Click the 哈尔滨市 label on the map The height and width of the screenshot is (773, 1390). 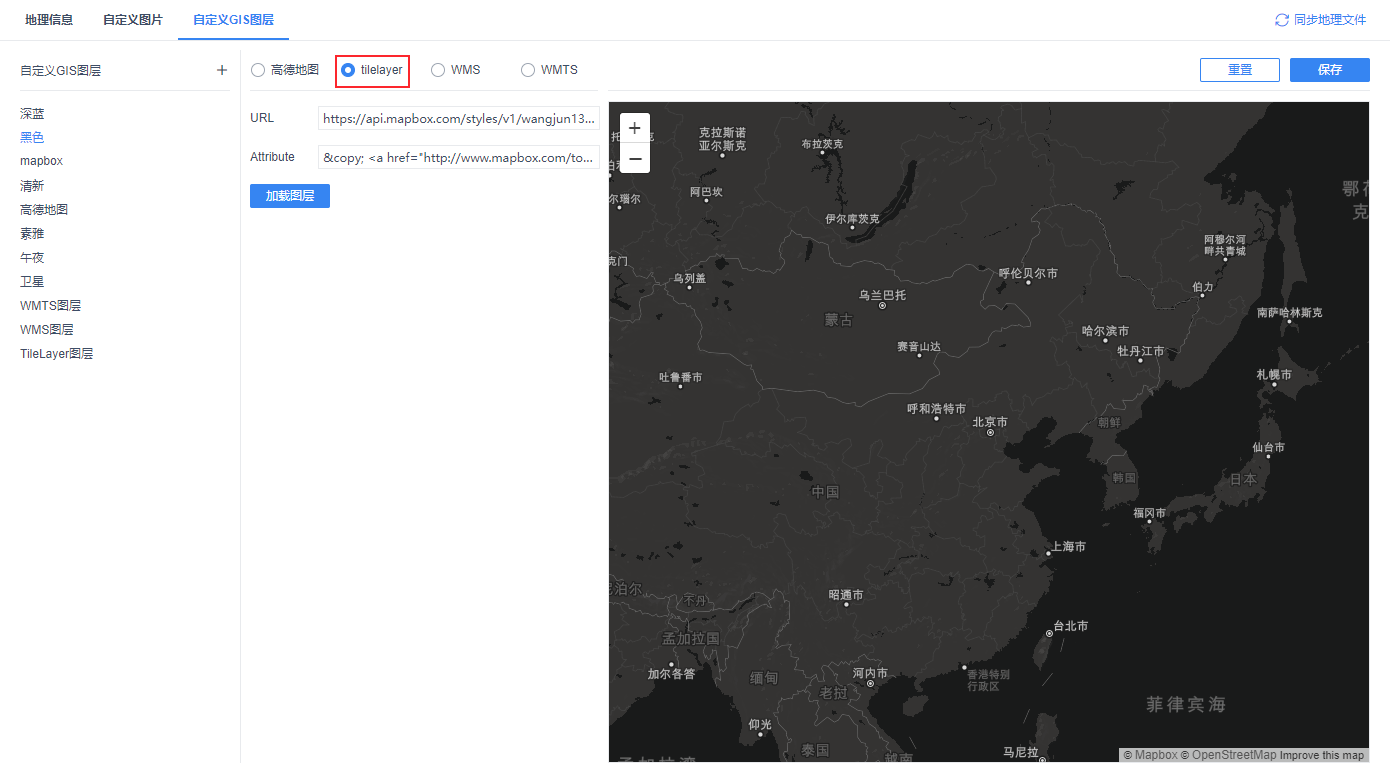click(x=1106, y=331)
